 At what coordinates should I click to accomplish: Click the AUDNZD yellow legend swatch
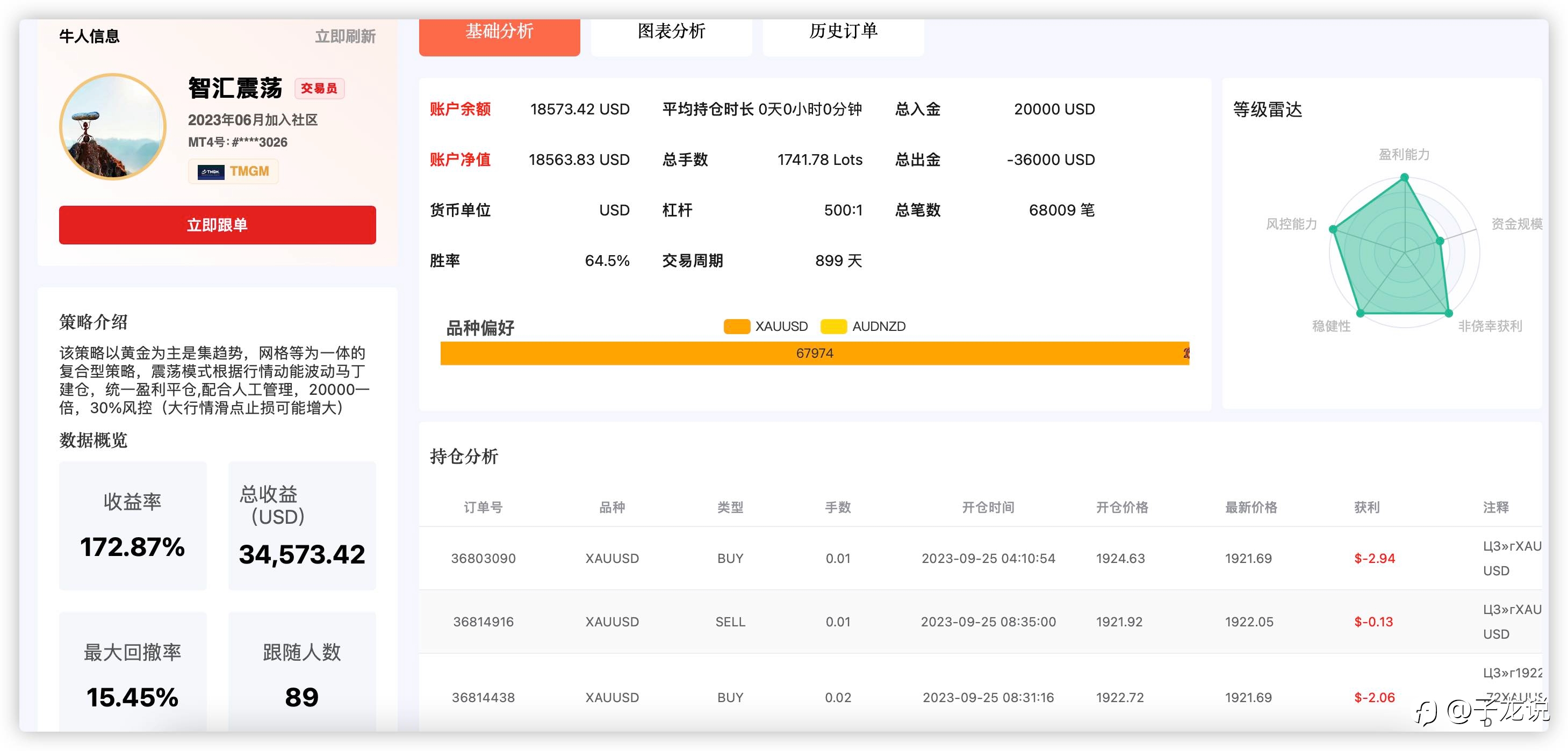833,326
